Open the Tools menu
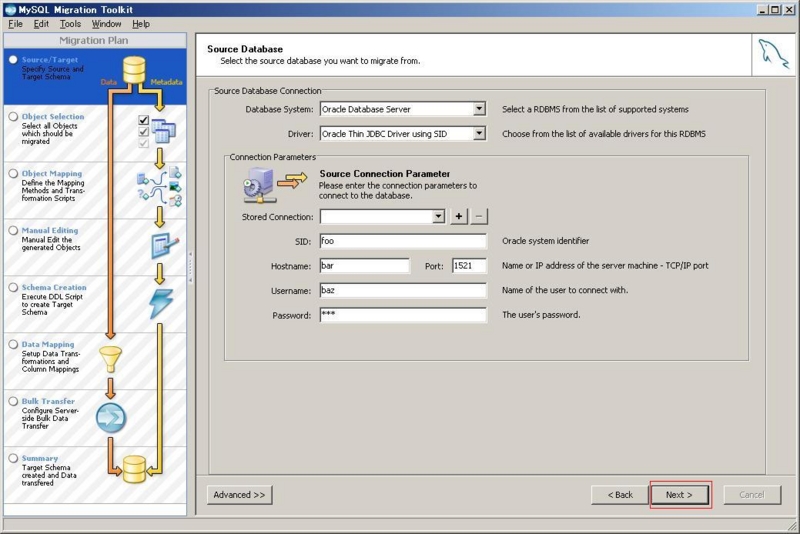The image size is (800, 534). 70,24
